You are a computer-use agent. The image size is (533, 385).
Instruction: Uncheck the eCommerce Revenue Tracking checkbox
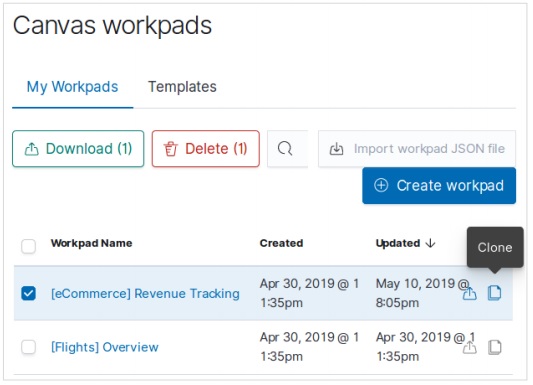click(28, 293)
